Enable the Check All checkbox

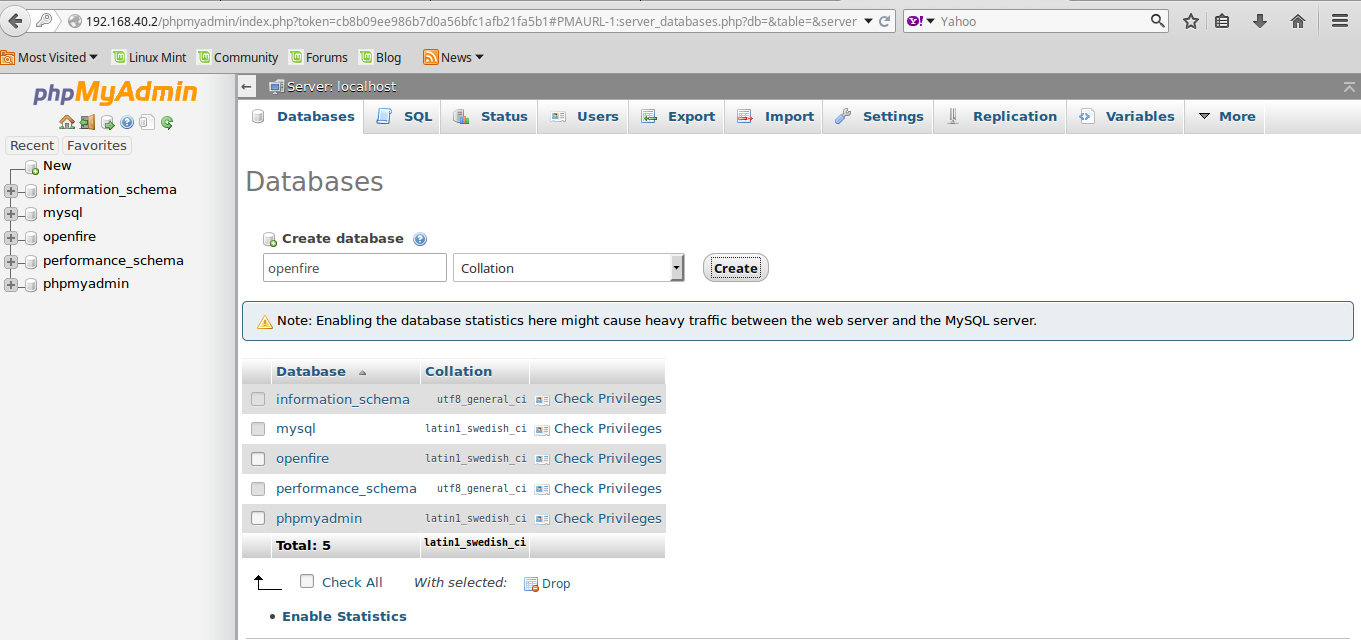307,581
